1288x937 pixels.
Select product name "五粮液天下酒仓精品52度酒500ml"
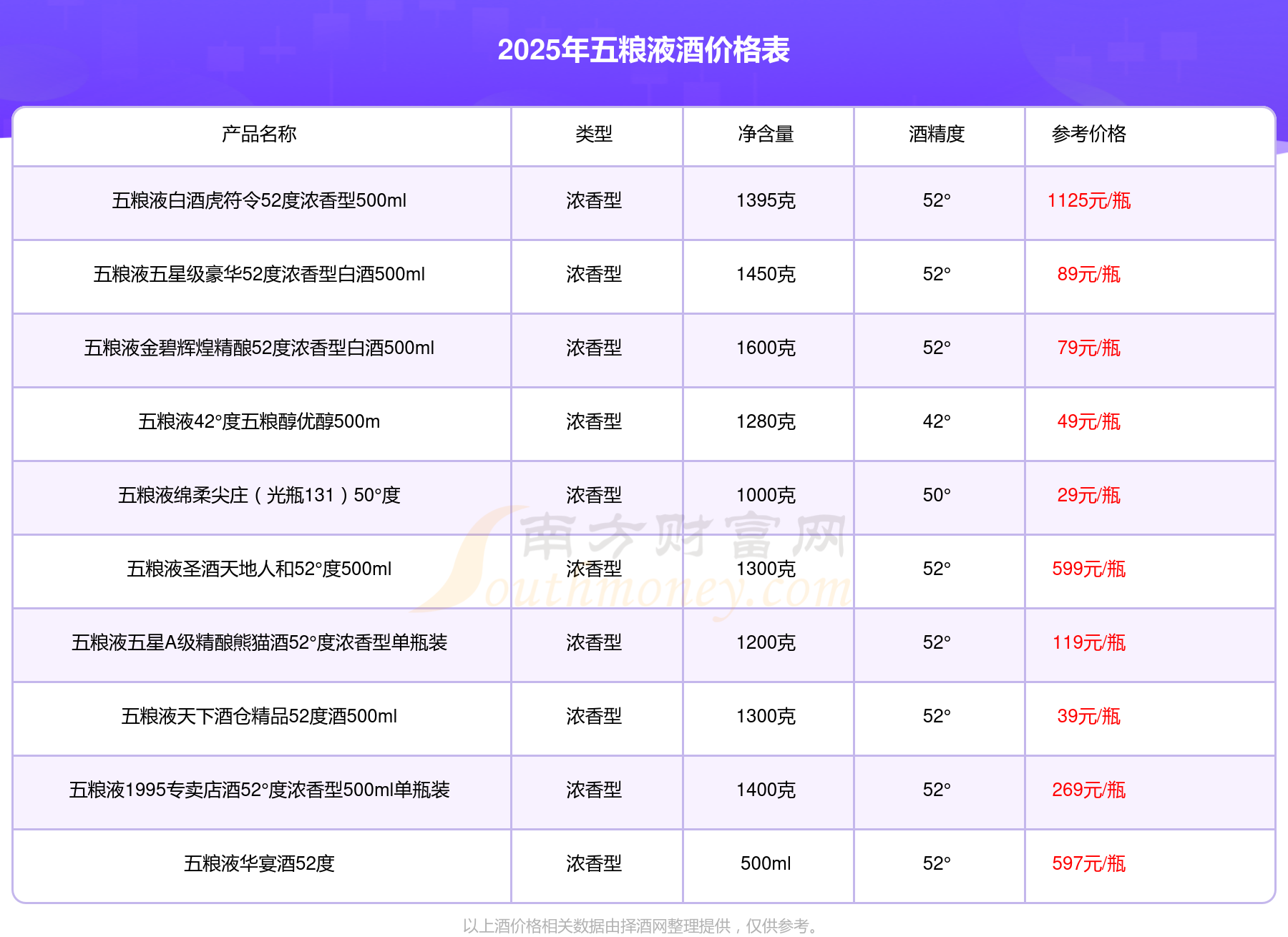point(259,716)
